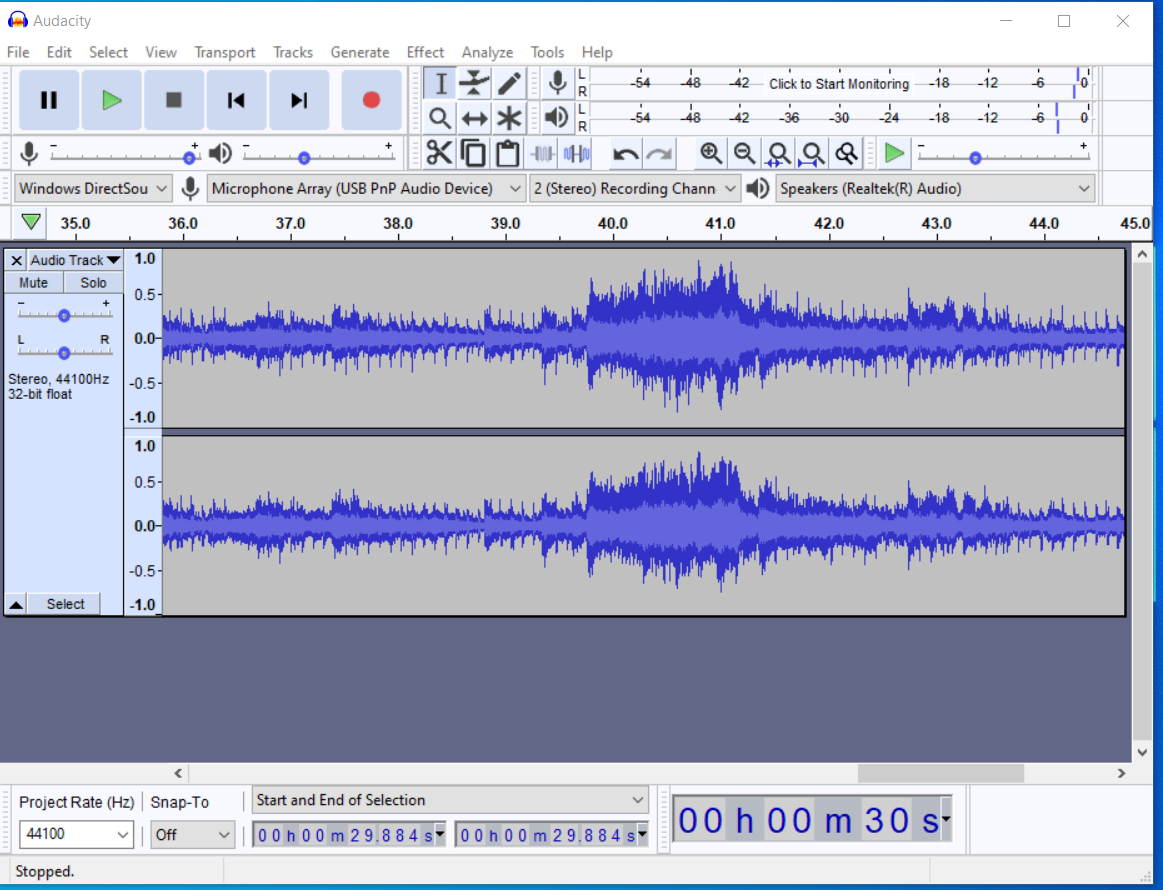Click the Play-at-Speed green arrow
1163x890 pixels.
pos(895,154)
